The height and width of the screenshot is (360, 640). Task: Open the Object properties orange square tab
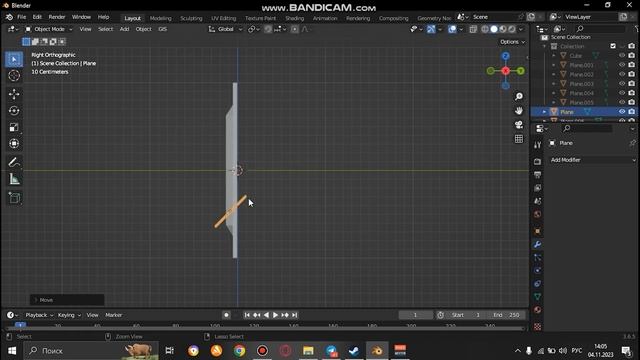point(538,231)
